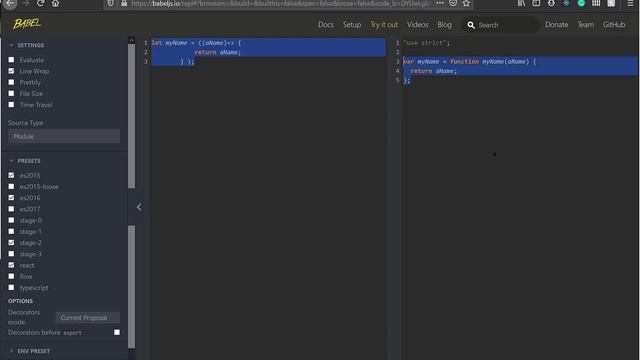Viewport: 640px width, 360px height.
Task: Toggle the Evaluate checkbox
Action: coord(11,60)
